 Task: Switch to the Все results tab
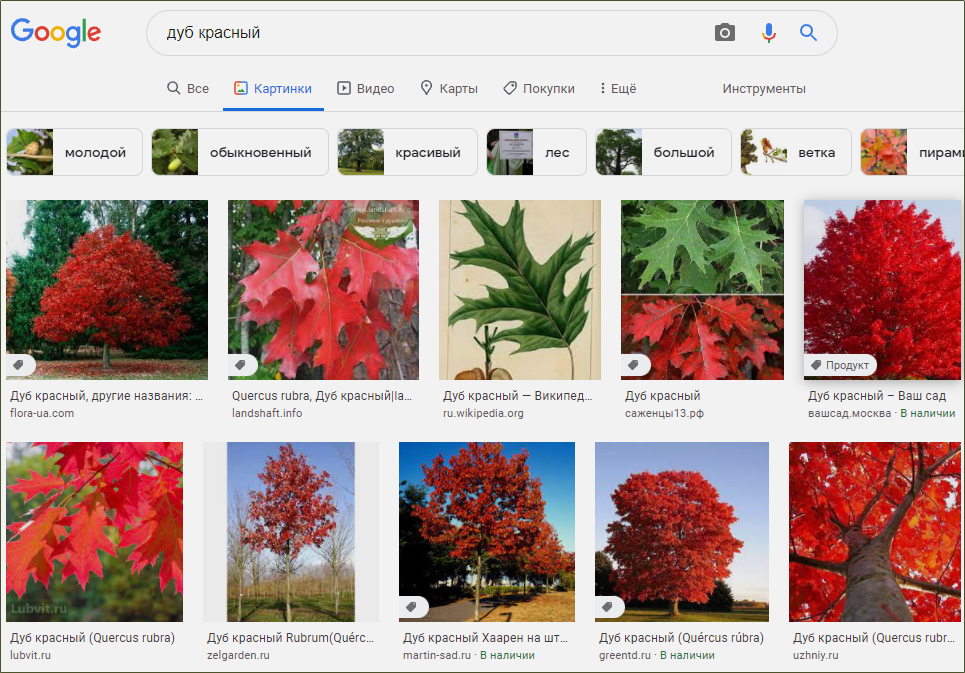point(188,88)
